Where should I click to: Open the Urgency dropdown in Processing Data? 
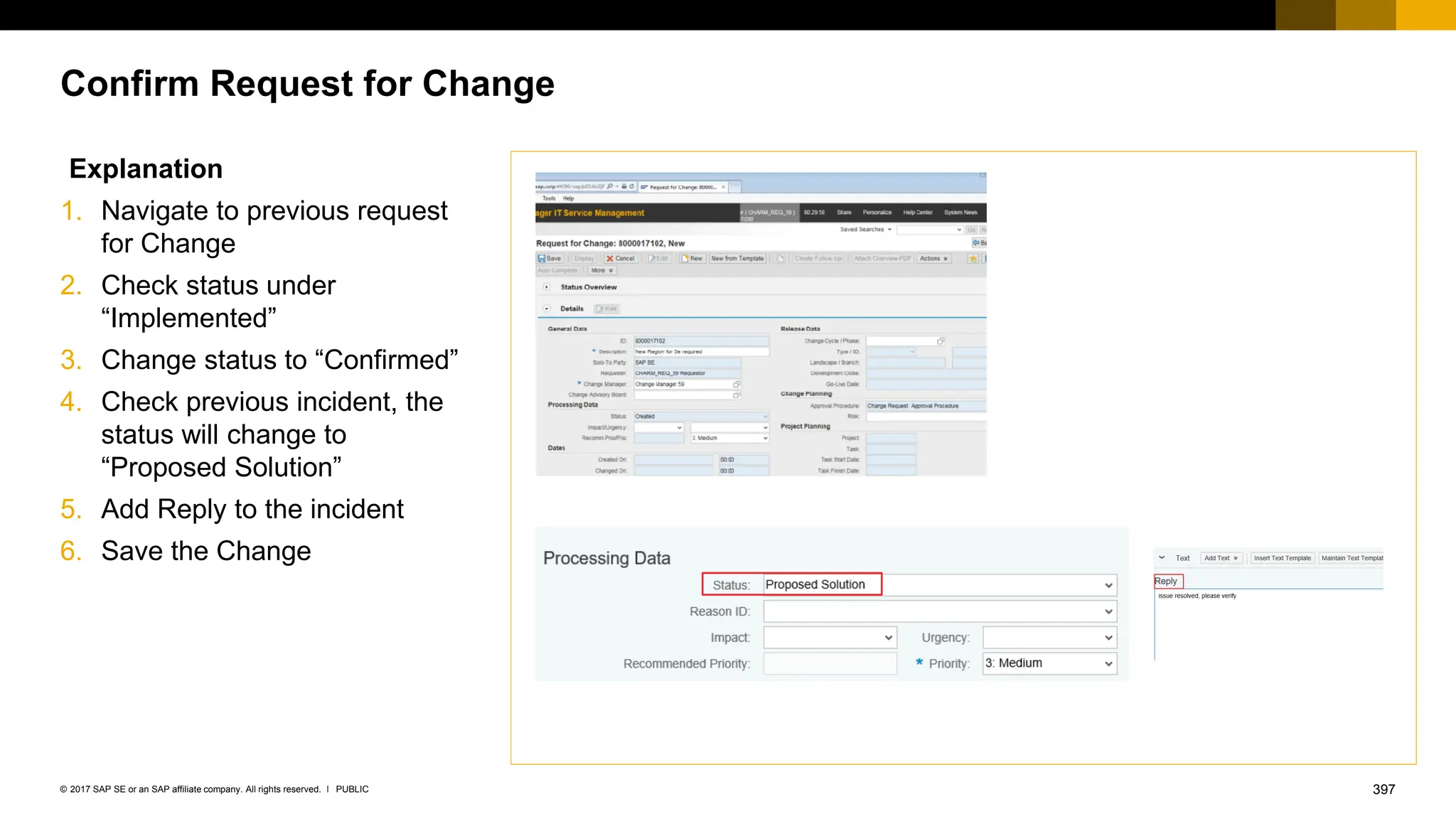pyautogui.click(x=1049, y=638)
